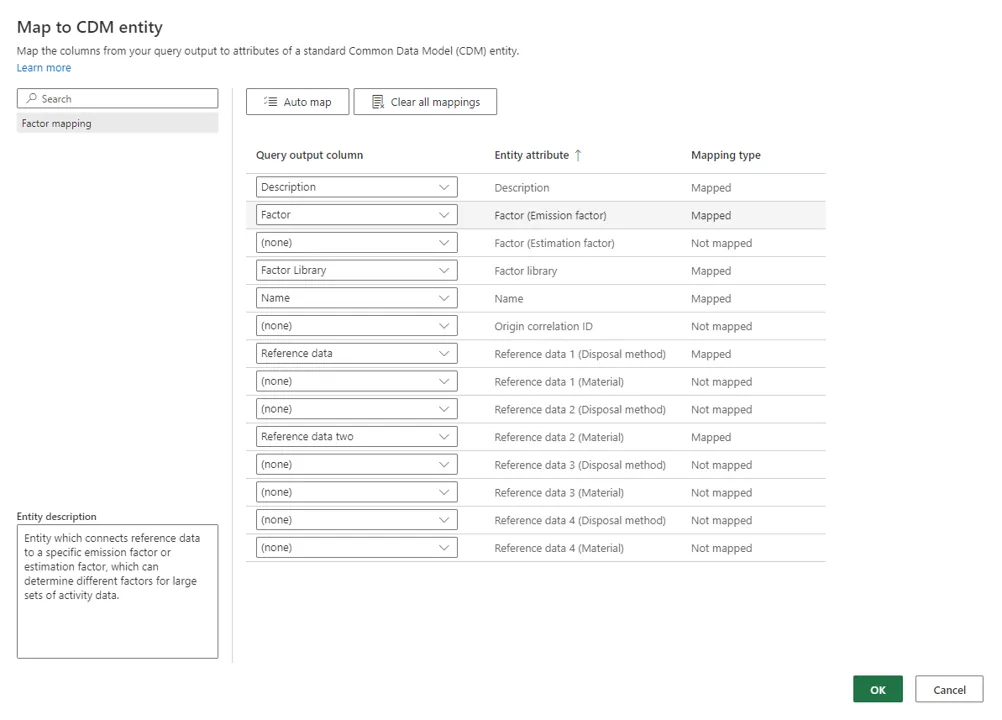Open dropdown for Name attribute row

[x=357, y=298]
